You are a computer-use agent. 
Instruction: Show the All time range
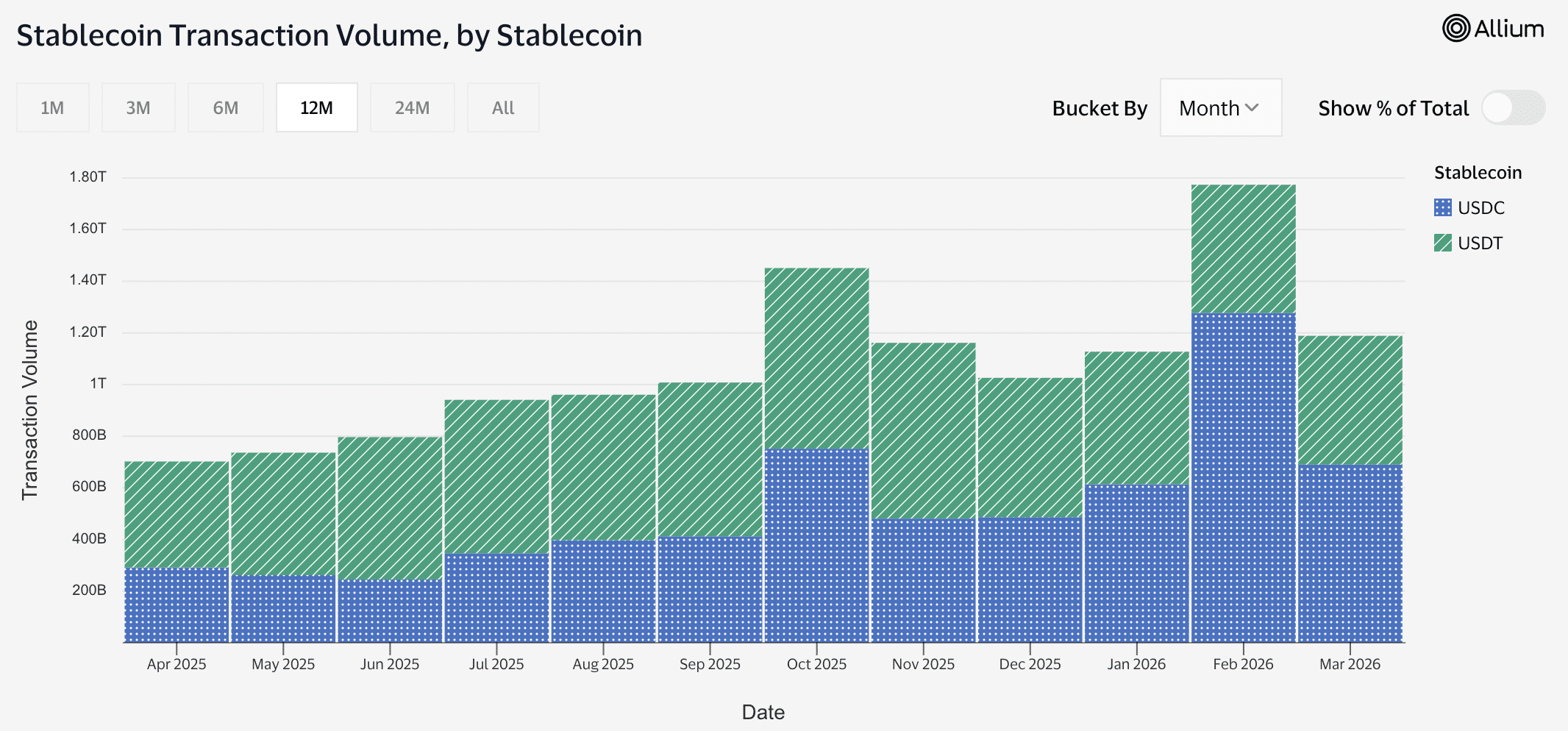click(503, 108)
